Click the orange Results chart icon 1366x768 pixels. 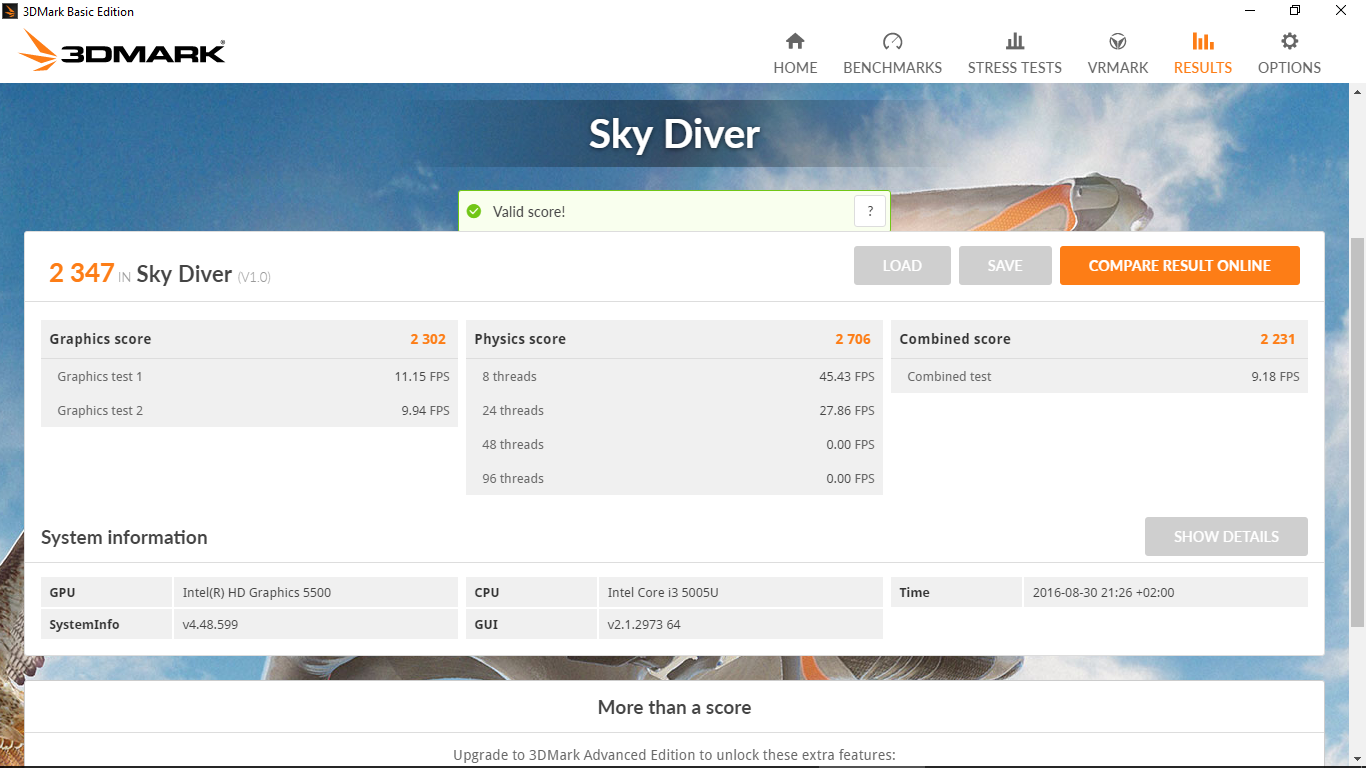point(1202,41)
